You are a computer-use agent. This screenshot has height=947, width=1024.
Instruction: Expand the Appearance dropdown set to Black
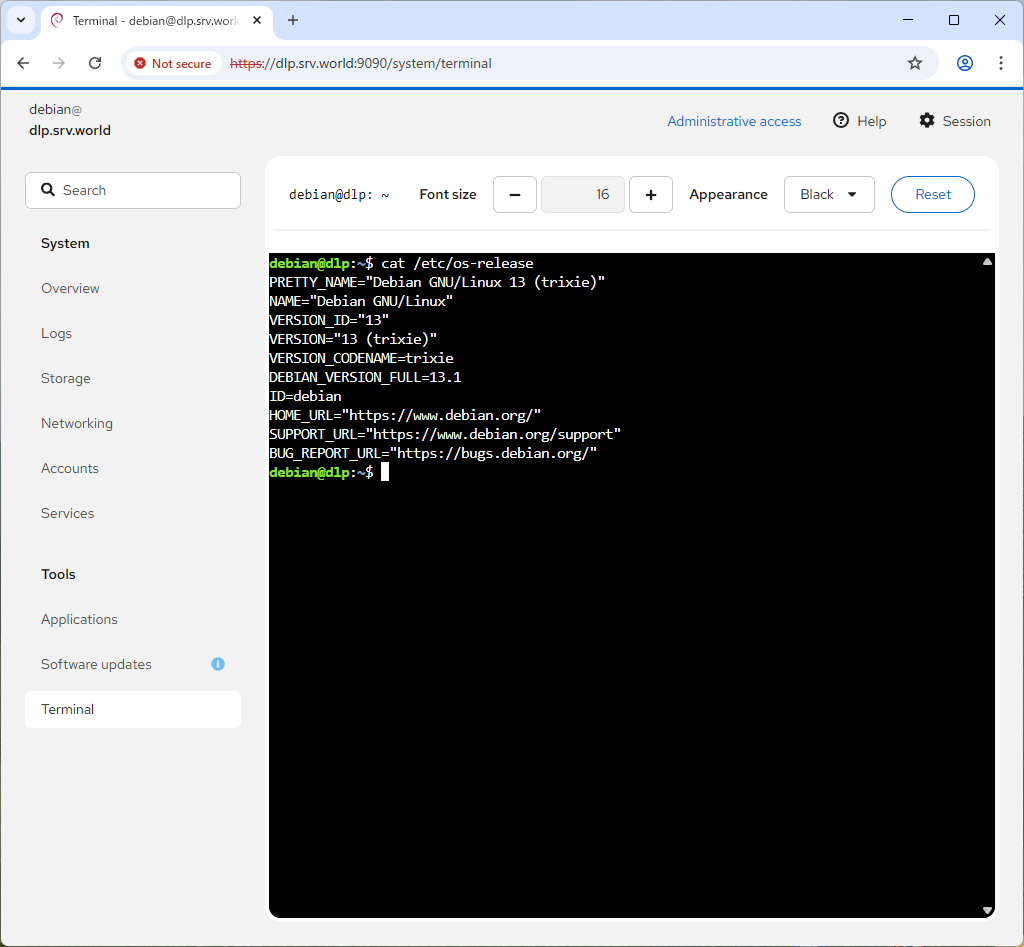[829, 195]
